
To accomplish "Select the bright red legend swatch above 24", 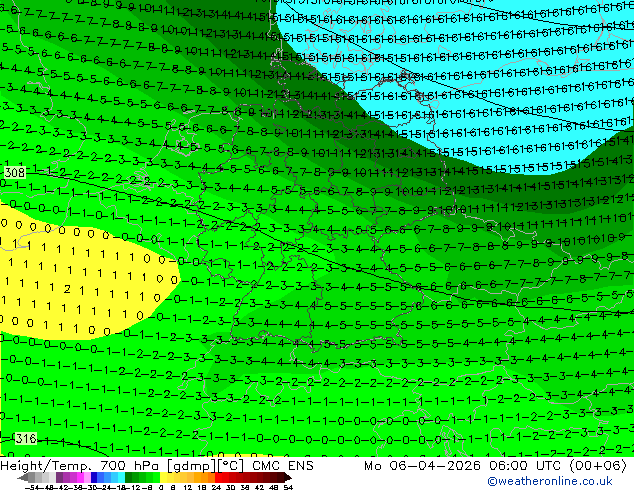I will point(218,478).
